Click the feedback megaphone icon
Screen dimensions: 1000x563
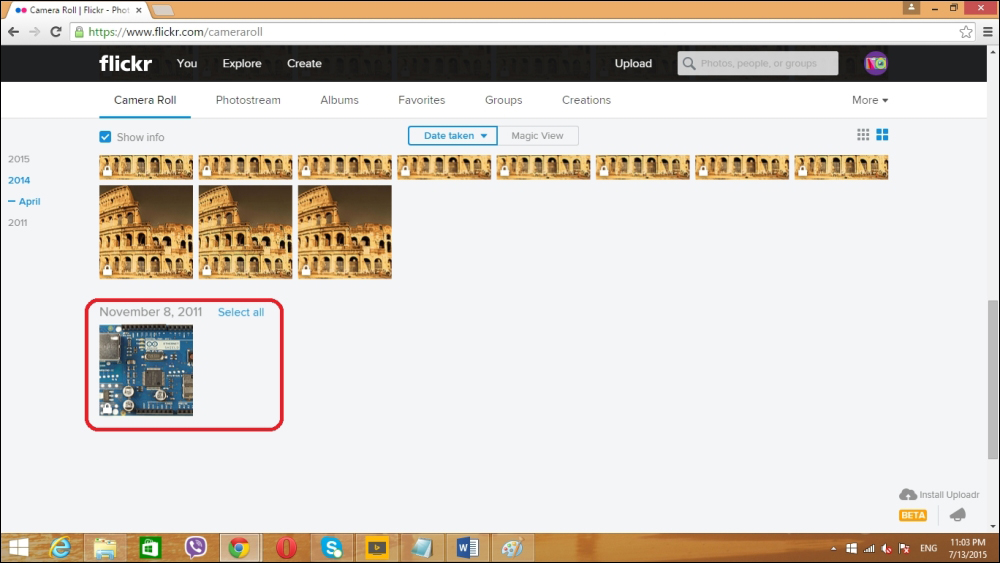click(958, 514)
